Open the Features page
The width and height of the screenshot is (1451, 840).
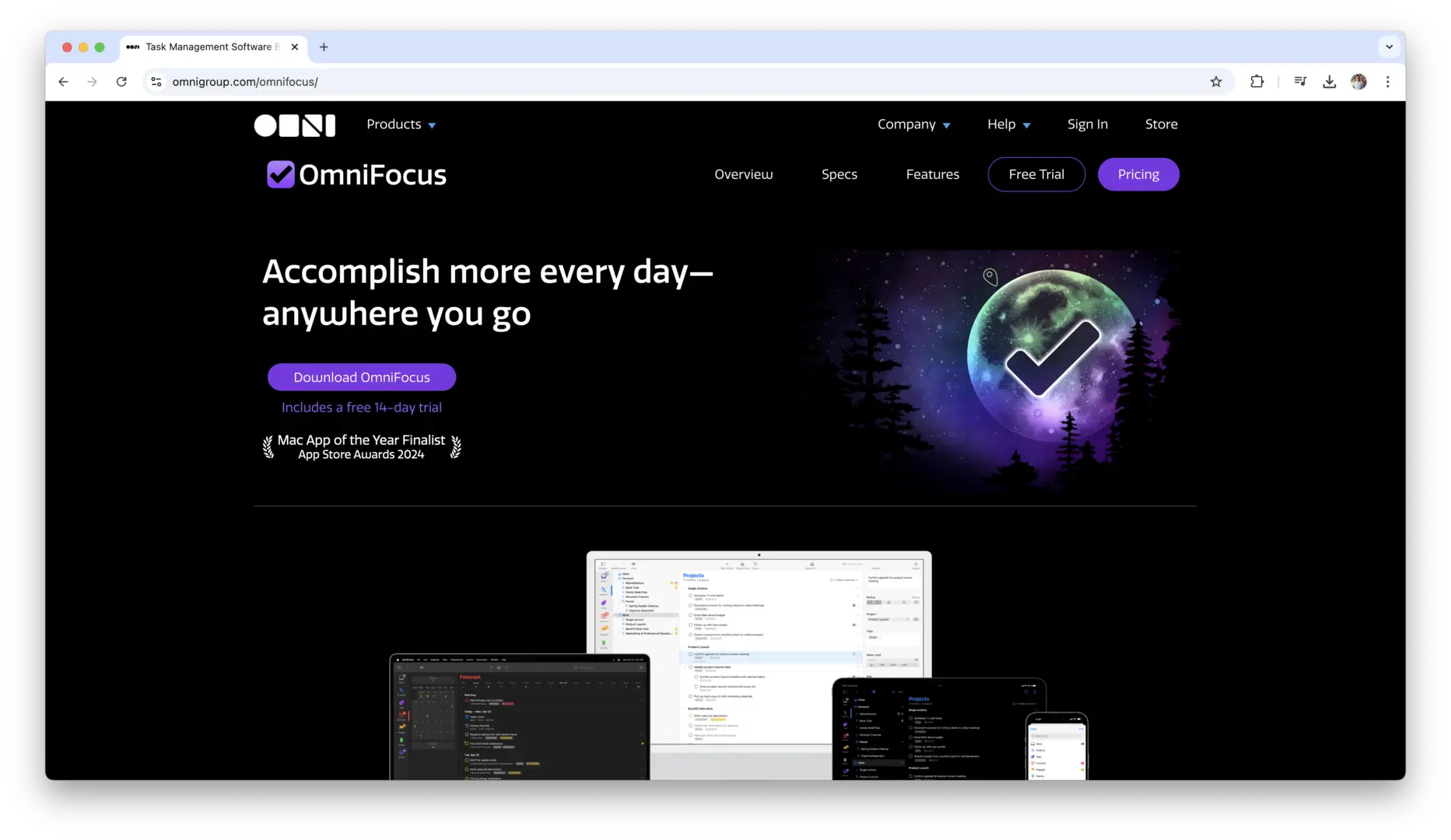(x=932, y=174)
